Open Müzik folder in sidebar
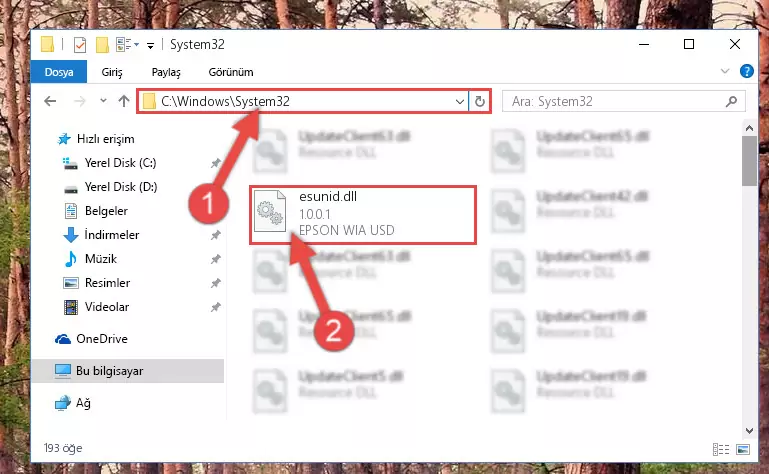 tap(90, 259)
